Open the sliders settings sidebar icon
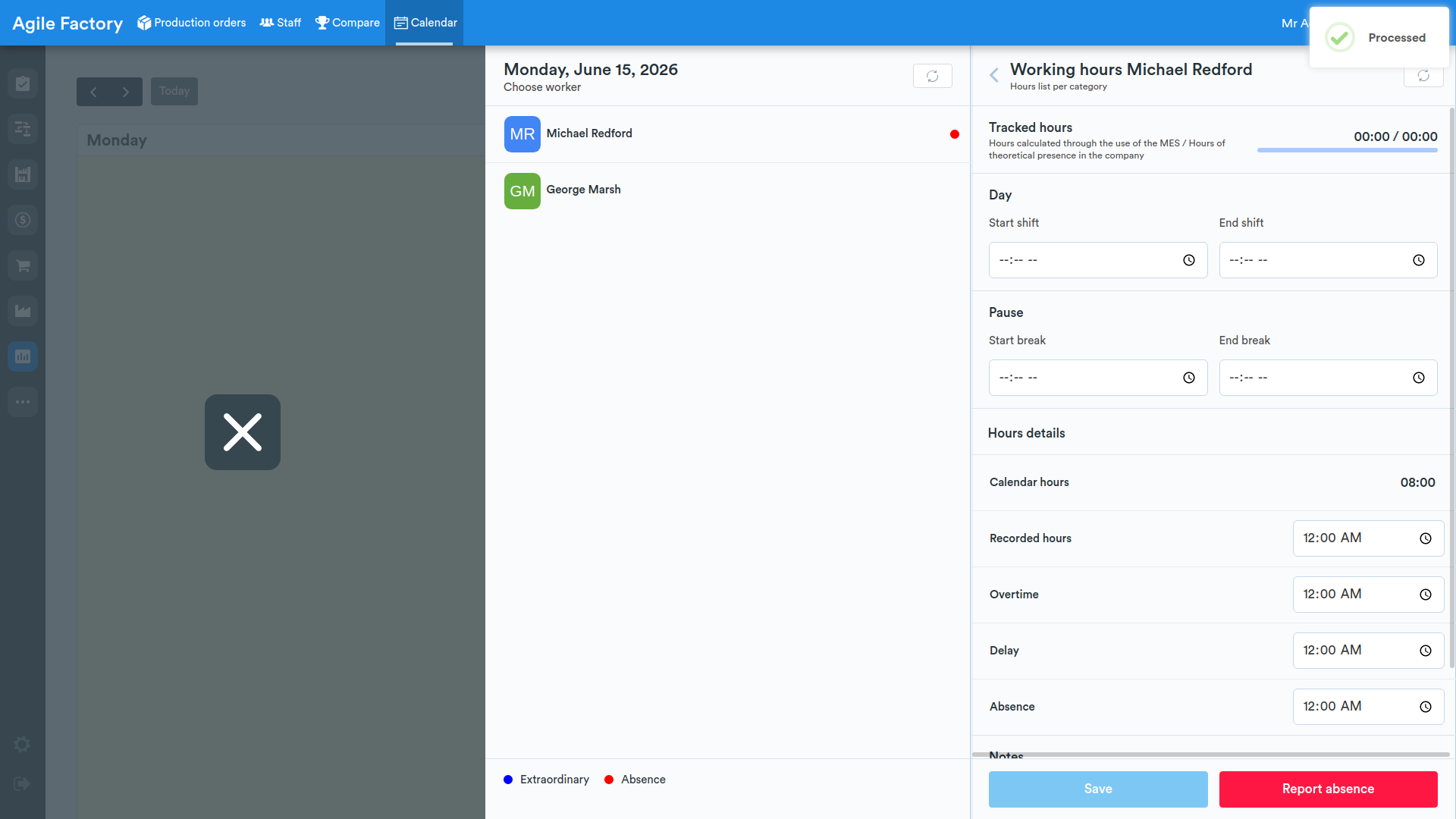Screen dimensions: 1456x819 (x=23, y=129)
